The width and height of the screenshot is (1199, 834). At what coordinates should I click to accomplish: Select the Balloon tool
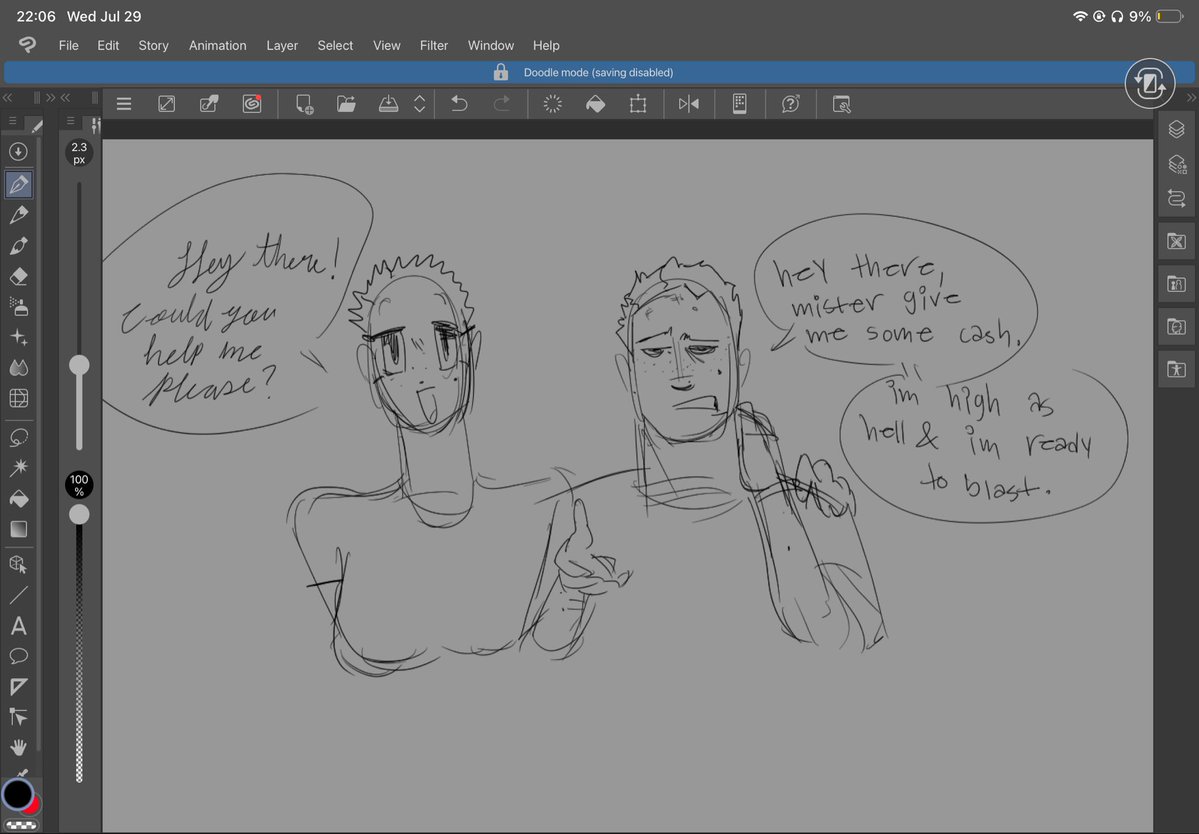coord(18,656)
